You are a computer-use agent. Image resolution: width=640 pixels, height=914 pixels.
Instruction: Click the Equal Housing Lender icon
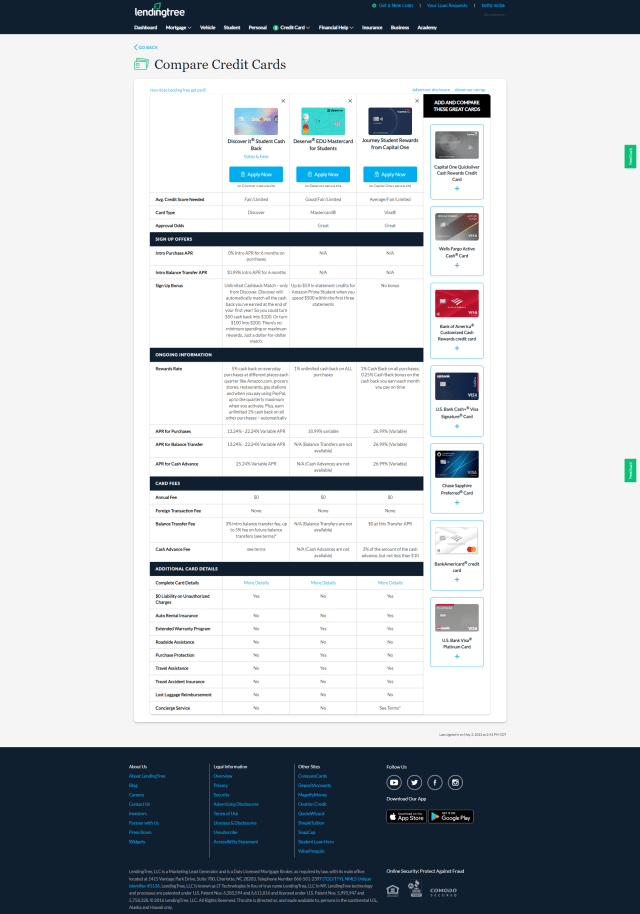tap(393, 891)
